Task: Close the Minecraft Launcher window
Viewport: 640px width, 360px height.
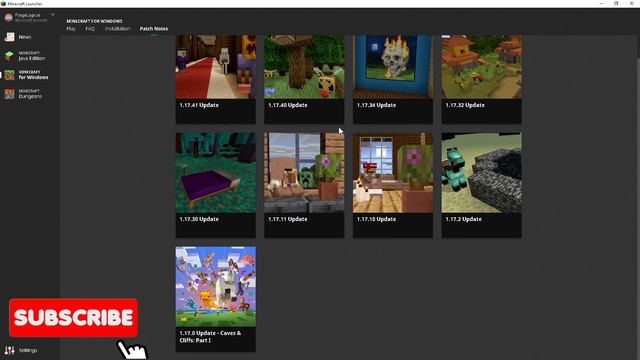Action: coord(631,3)
